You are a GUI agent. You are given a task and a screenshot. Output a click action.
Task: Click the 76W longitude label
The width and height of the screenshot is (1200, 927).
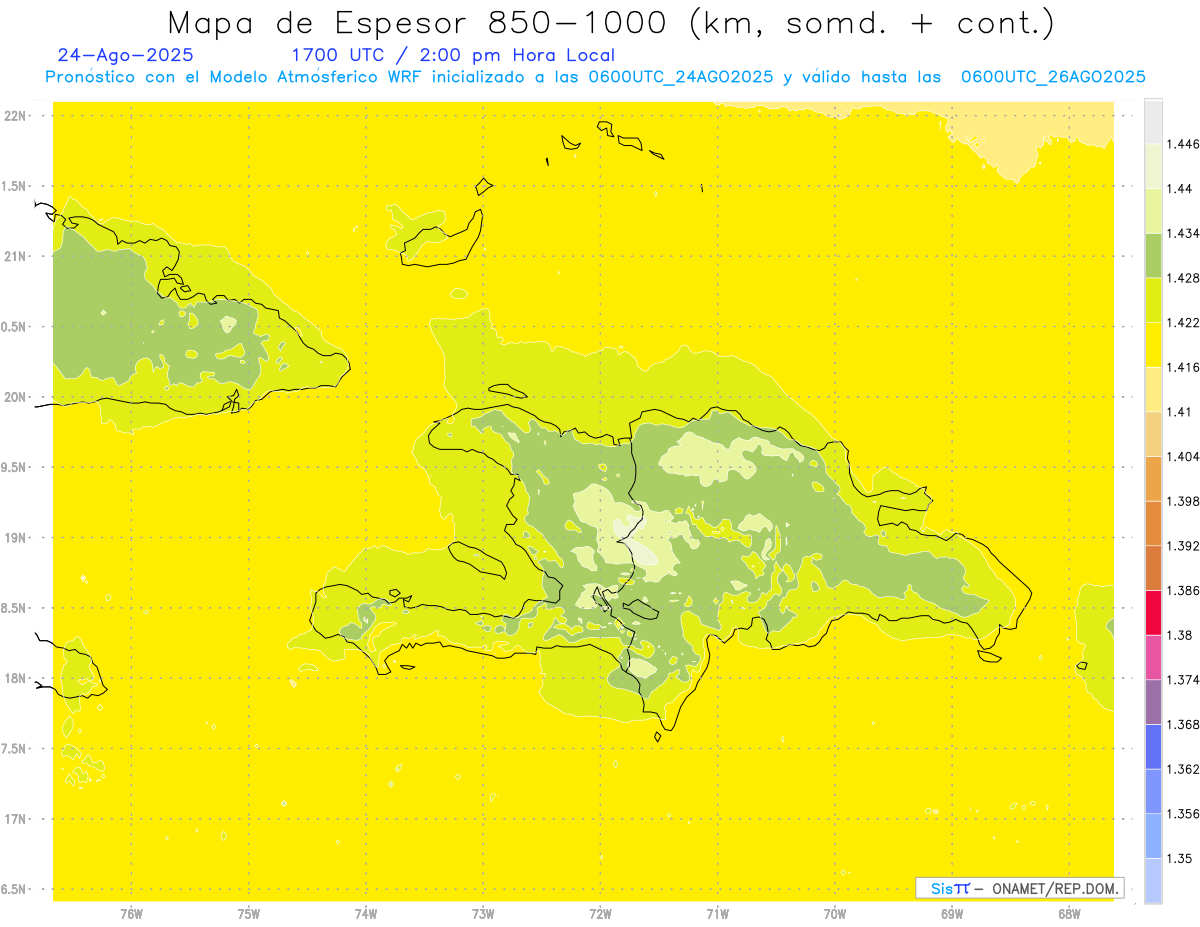[131, 914]
